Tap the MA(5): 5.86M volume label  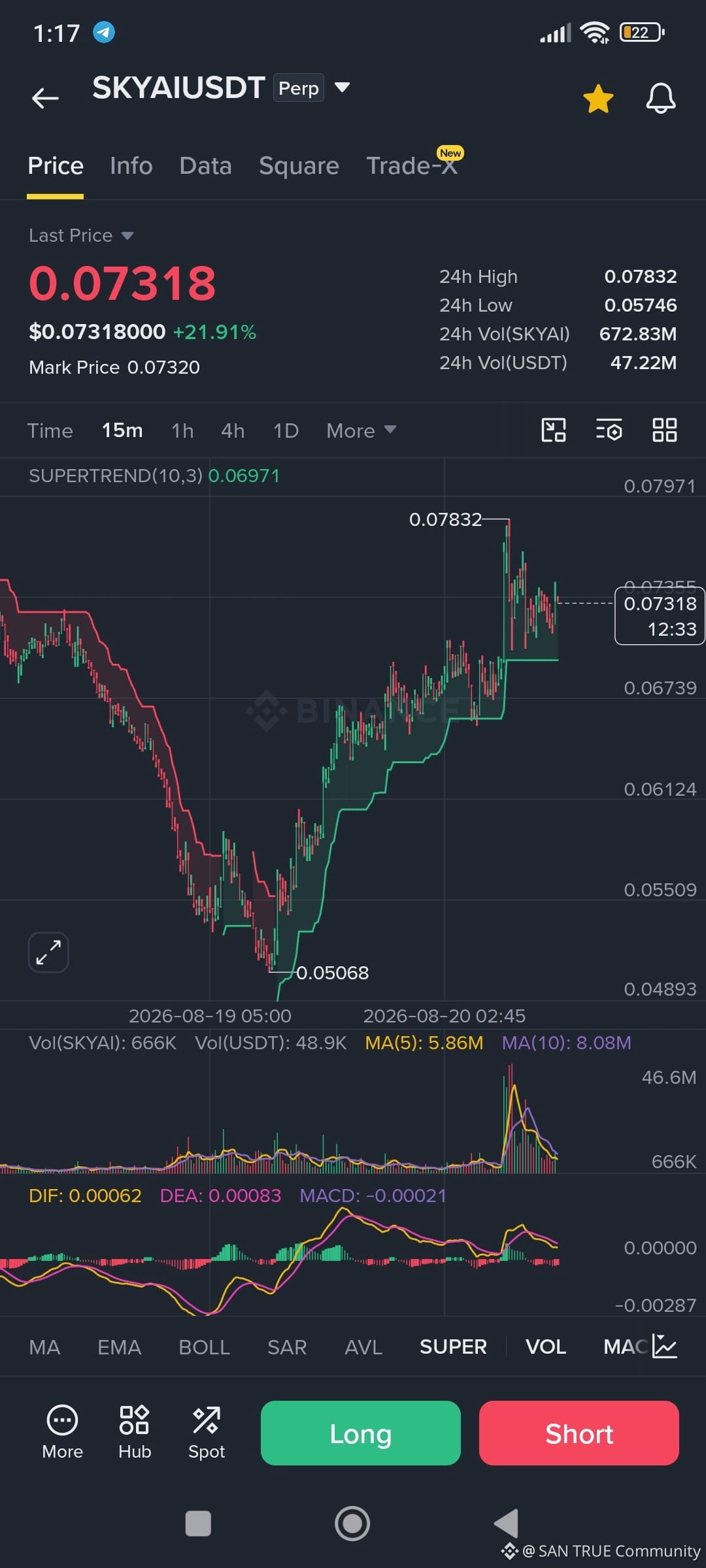pyautogui.click(x=424, y=1043)
